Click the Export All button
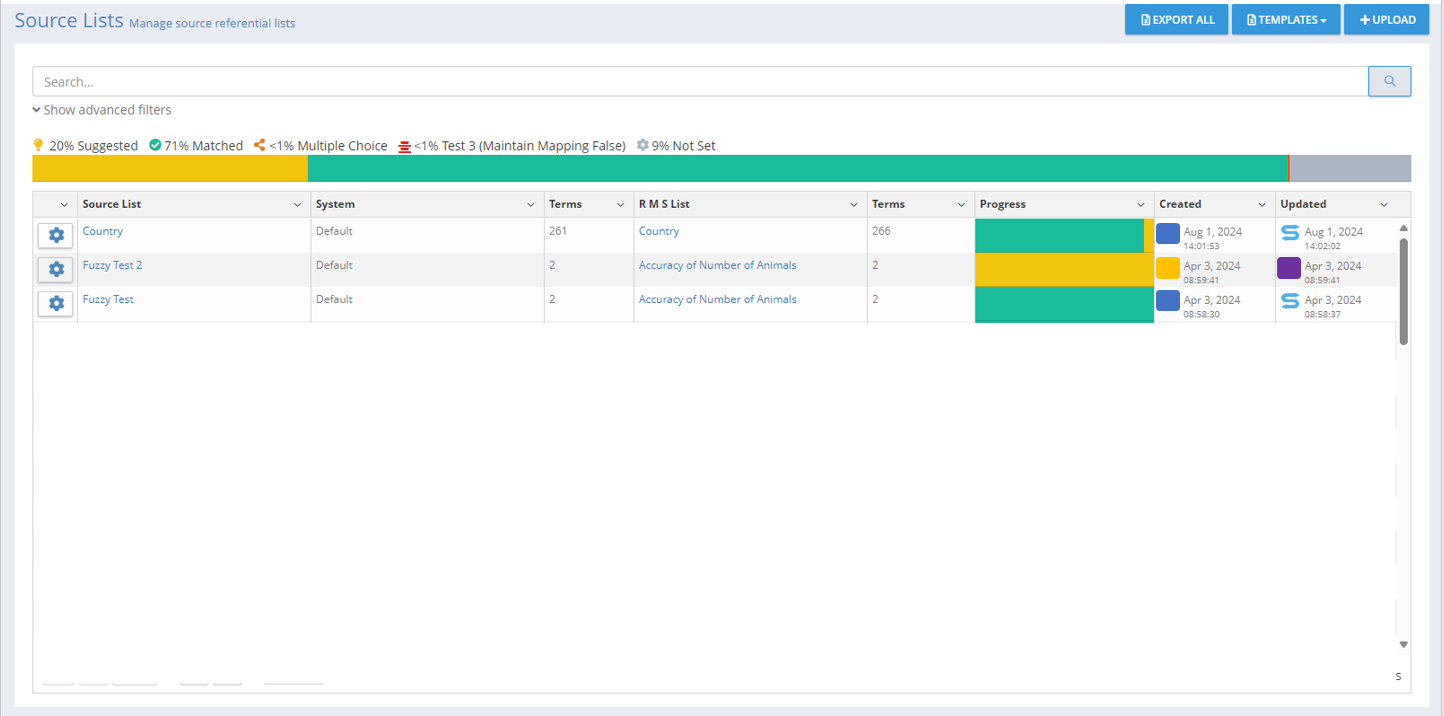 tap(1176, 20)
